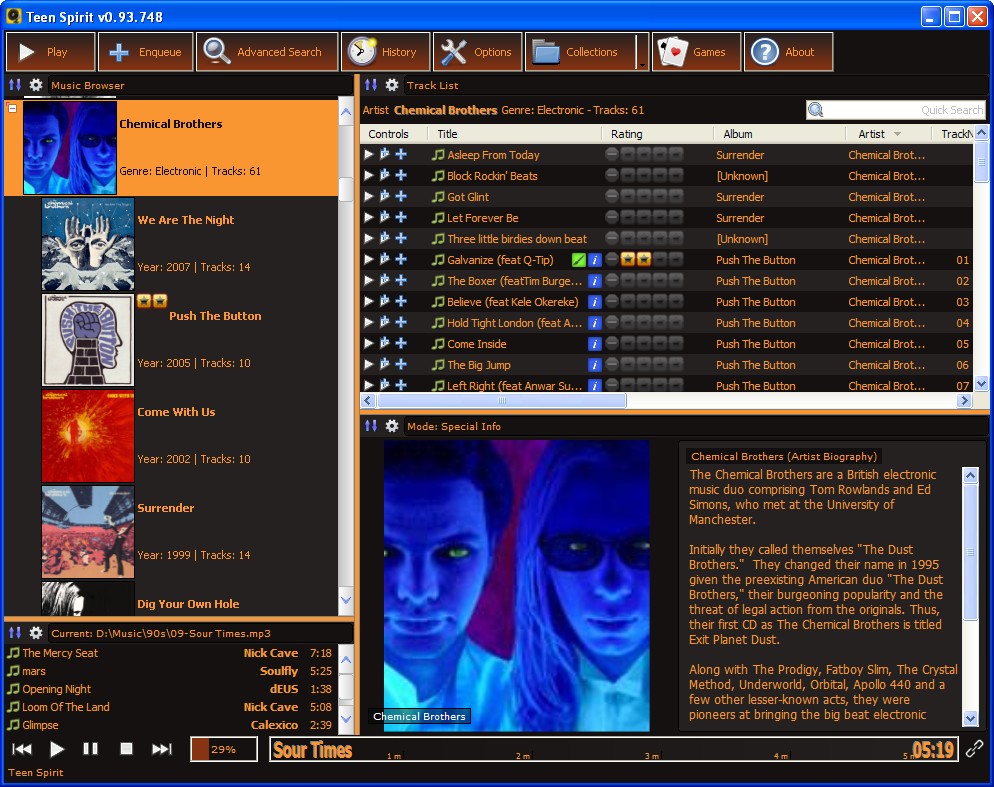Click track list horizontal scroll right arrow

[x=964, y=400]
